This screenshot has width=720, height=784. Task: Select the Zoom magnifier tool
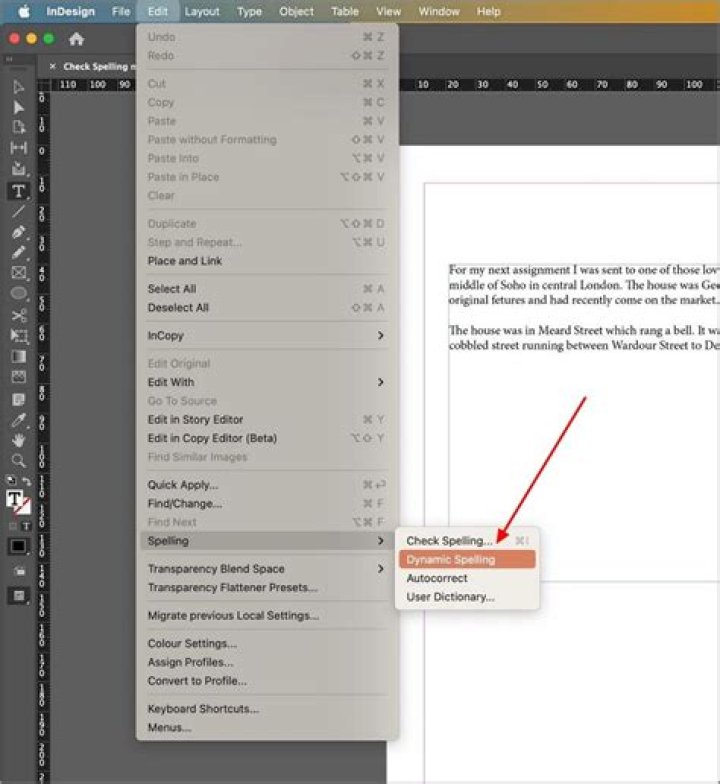pyautogui.click(x=18, y=460)
